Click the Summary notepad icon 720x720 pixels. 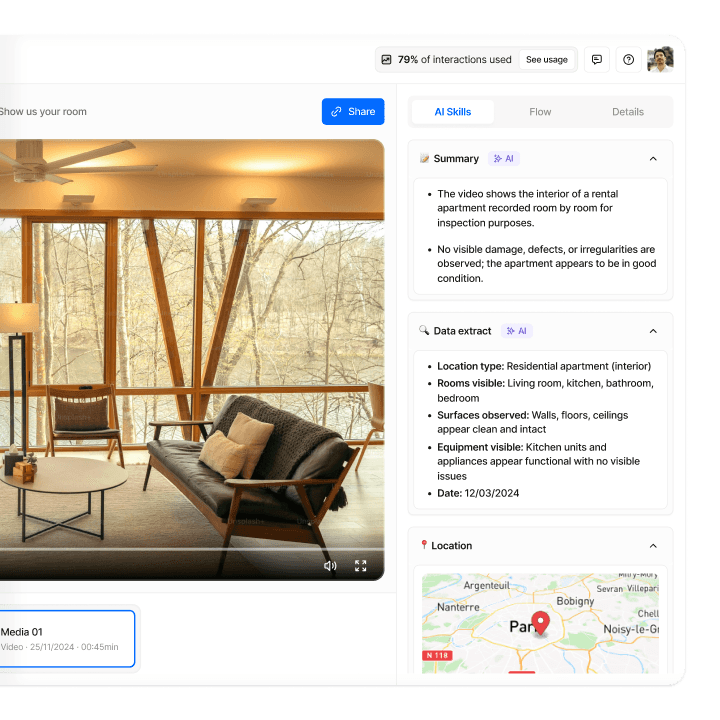424,159
